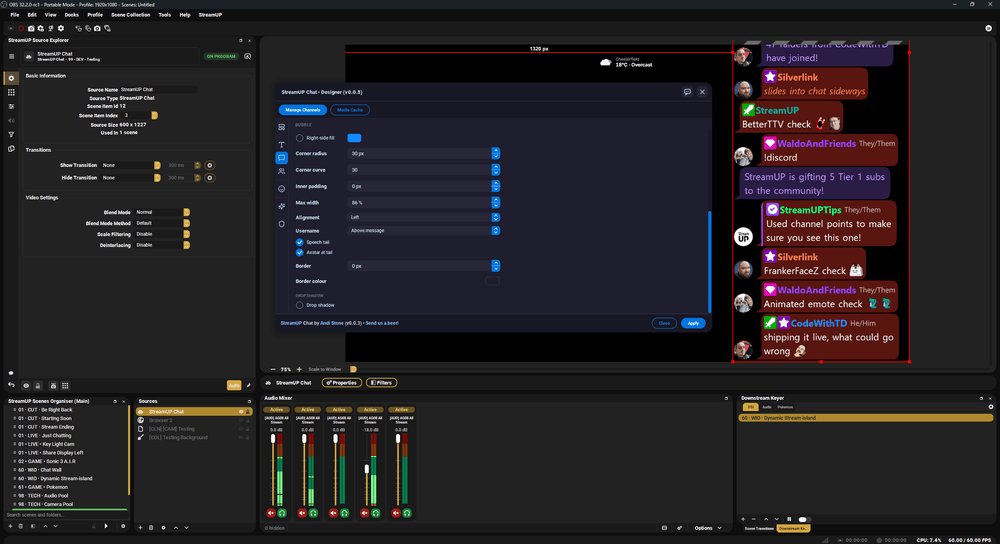Click the red record icon in top toolbar
The height and width of the screenshot is (544, 1000).
21,28
